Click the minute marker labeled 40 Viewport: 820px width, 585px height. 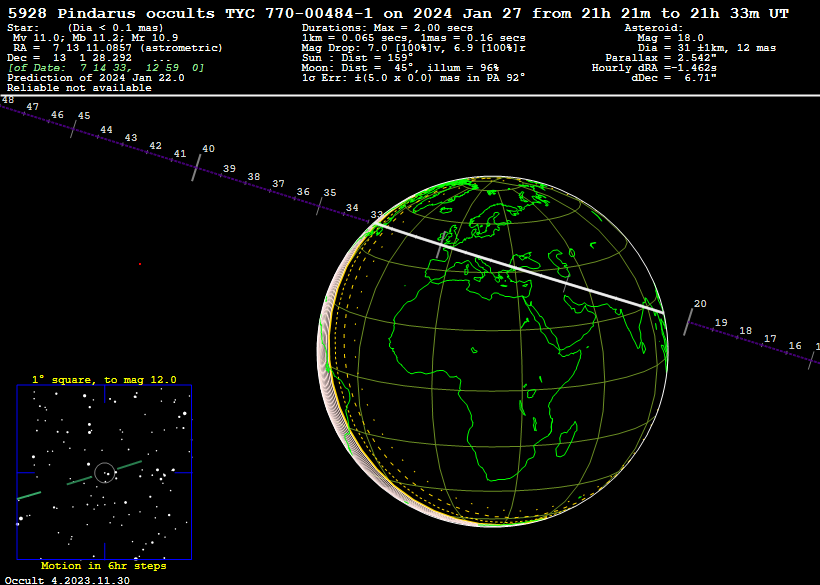(208, 148)
